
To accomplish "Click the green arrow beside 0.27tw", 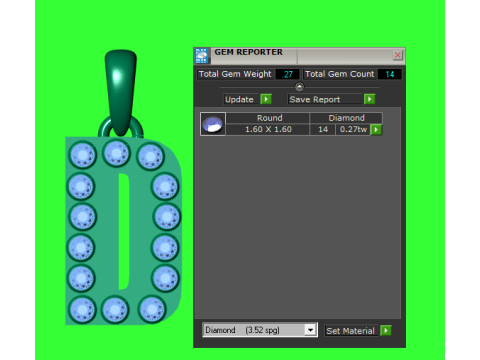I will 376,129.
